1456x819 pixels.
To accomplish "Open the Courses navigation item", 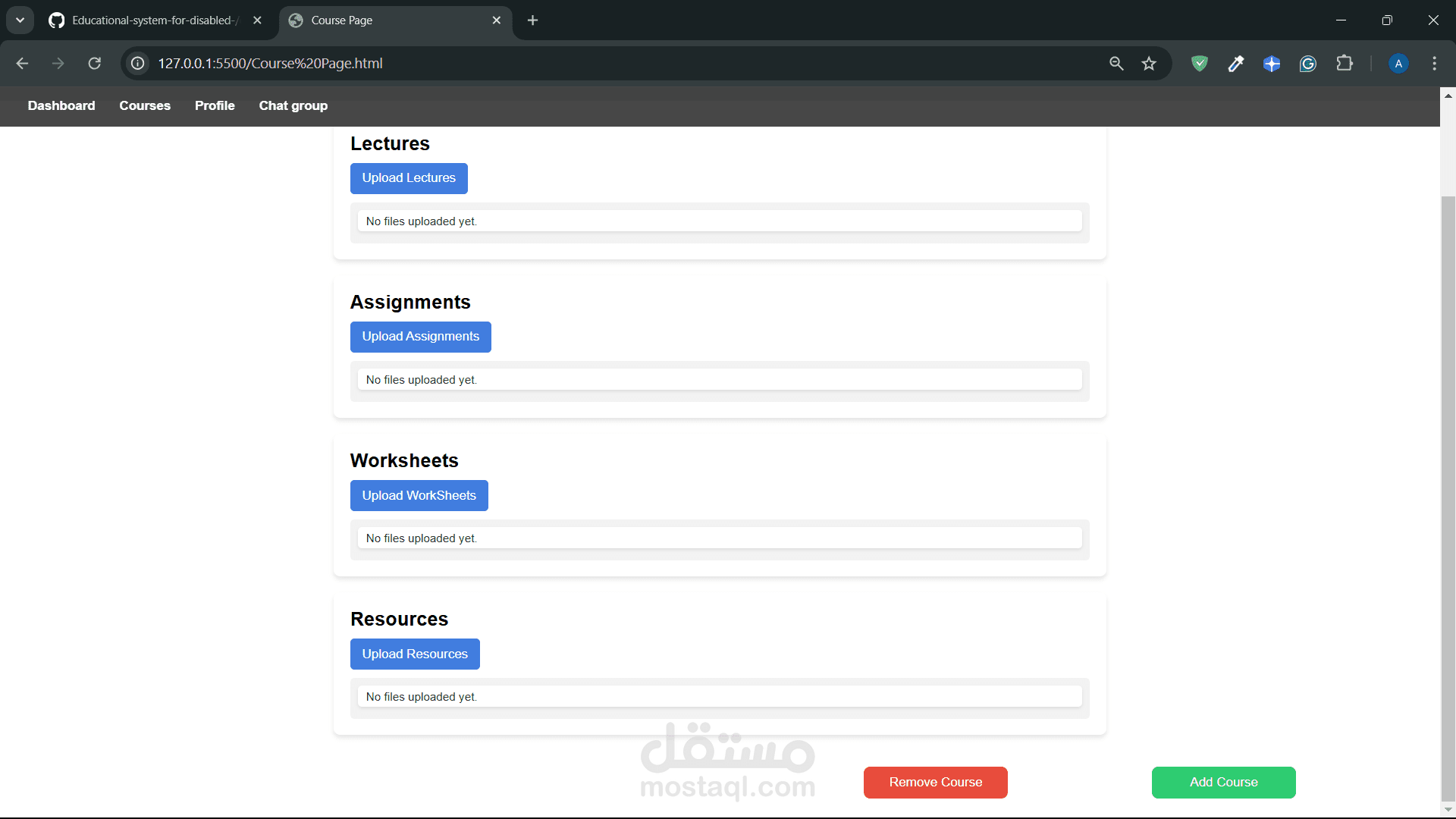I will [145, 105].
